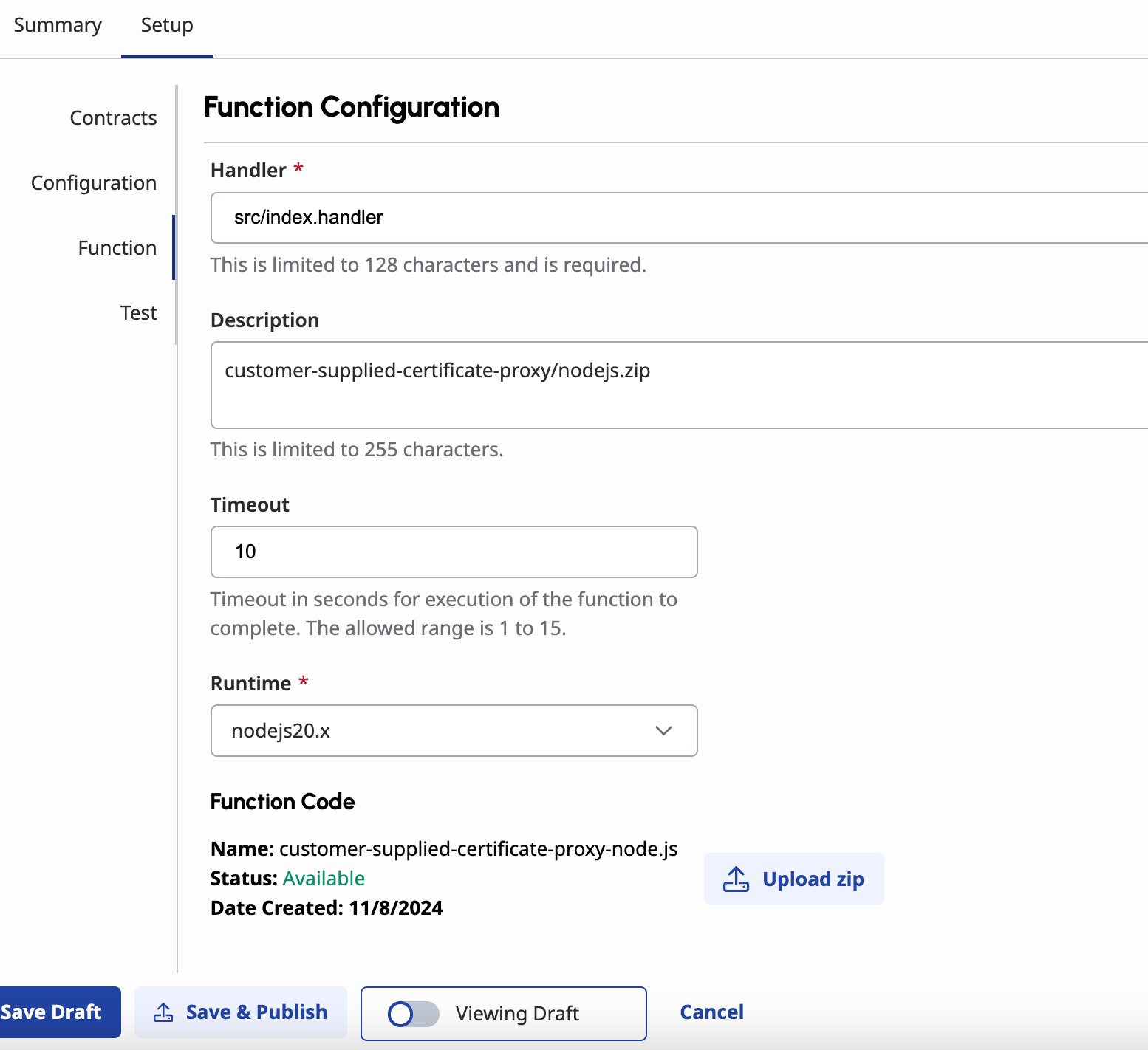Click the Upload zip button label
Image resolution: width=1148 pixels, height=1050 pixels.
point(813,879)
